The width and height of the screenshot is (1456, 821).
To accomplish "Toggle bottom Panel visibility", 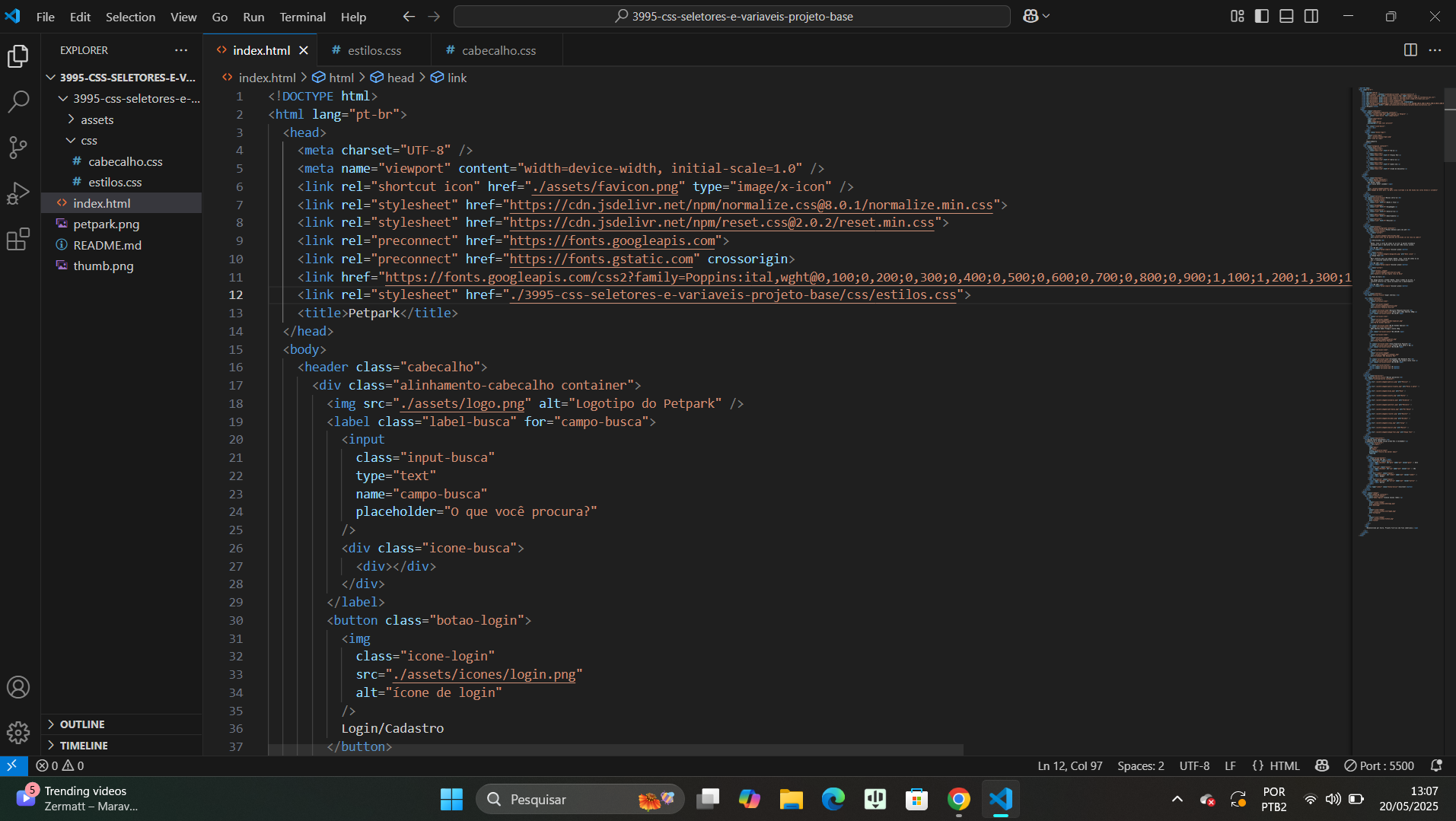I will [1286, 16].
